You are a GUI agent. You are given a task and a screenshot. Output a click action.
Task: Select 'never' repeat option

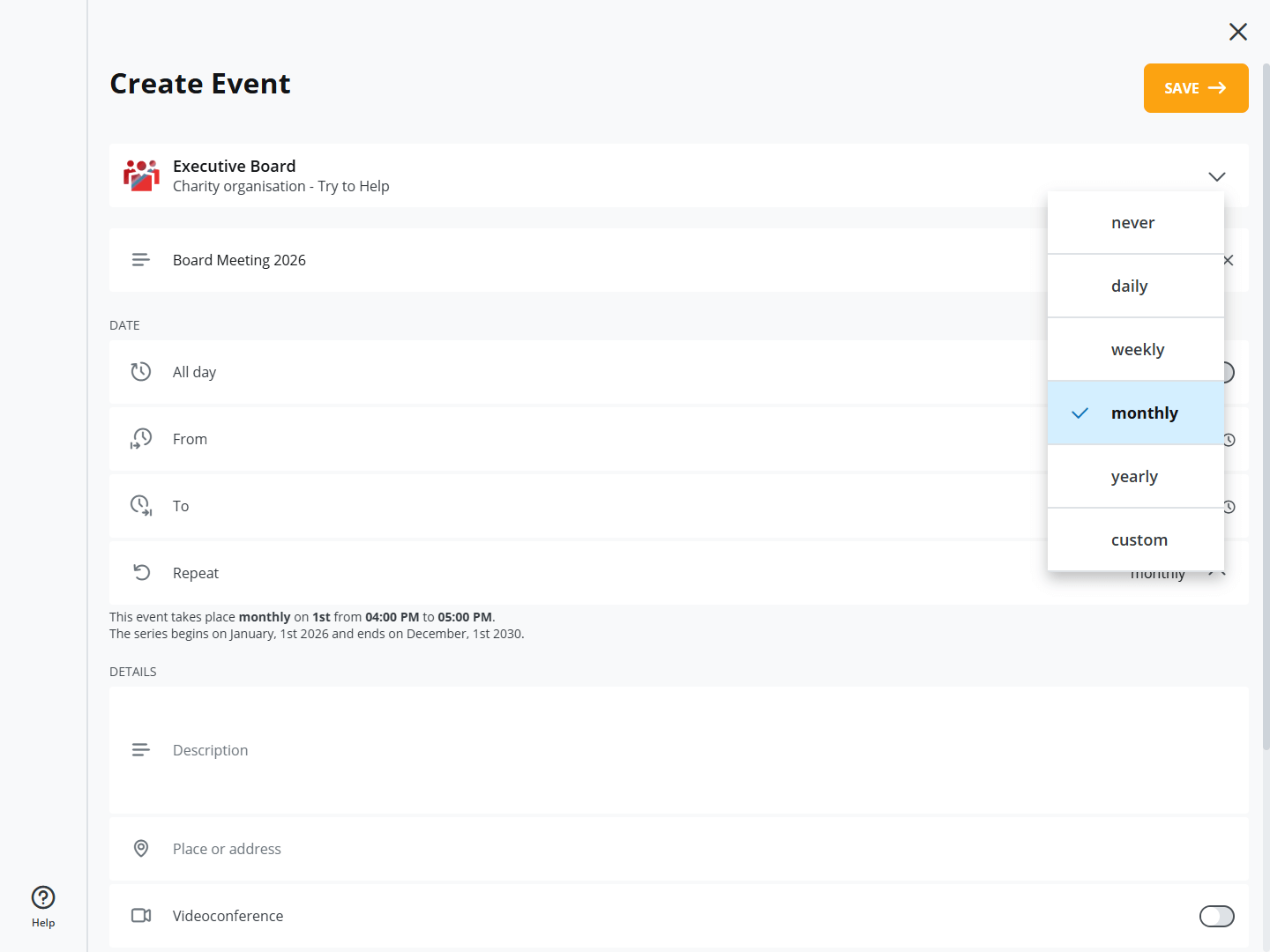pyautogui.click(x=1135, y=223)
